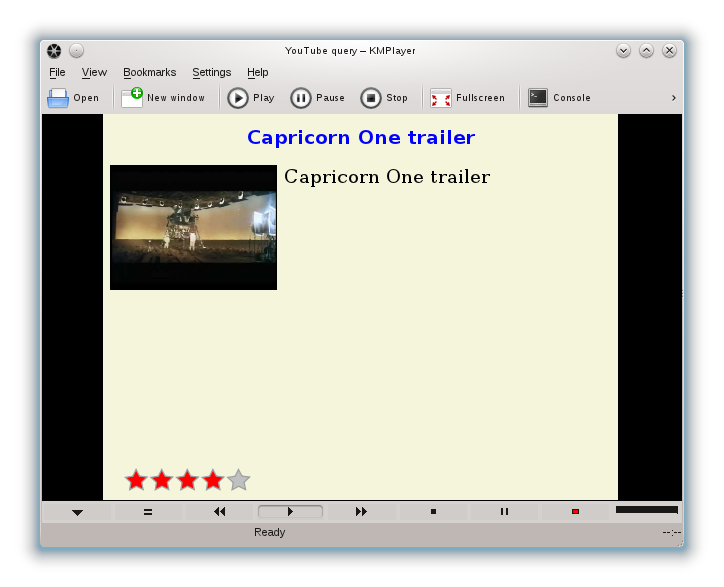This screenshot has width=724, height=587.
Task: Pause playback using the Pause toolbar button
Action: pos(318,98)
